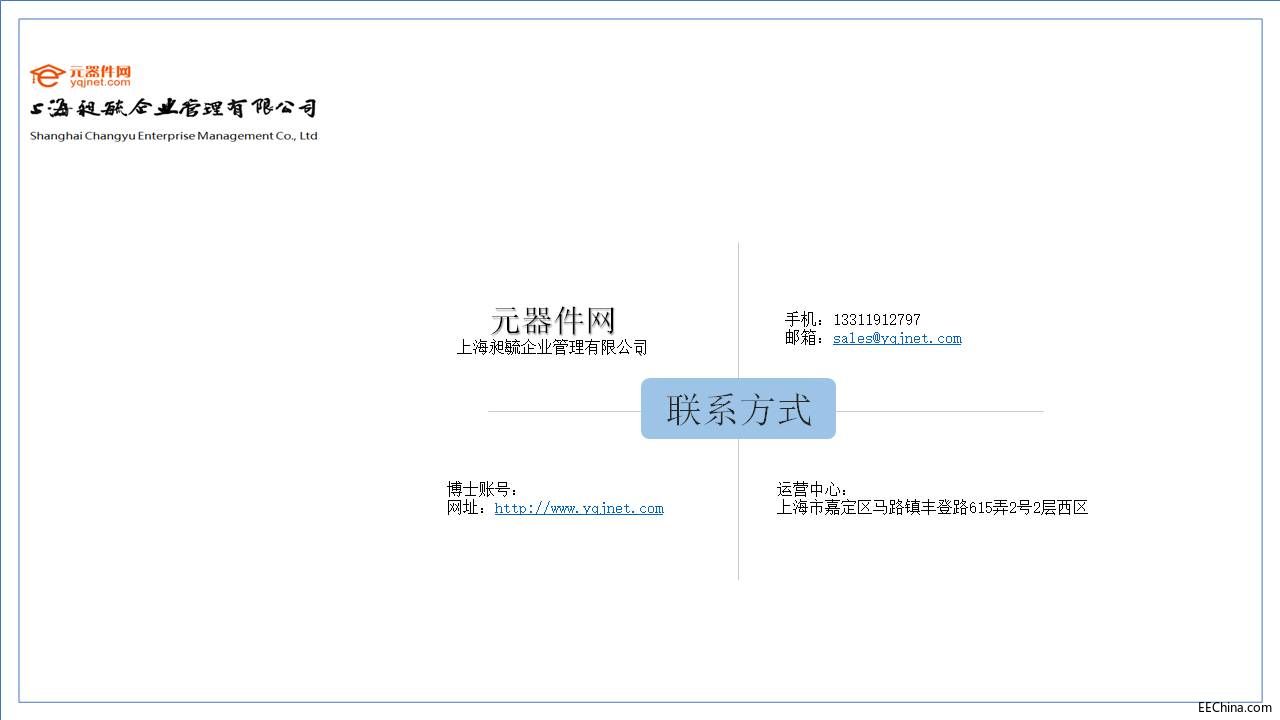
Task: Click the address 上海市嘉定区马路镇丰登路615弄2号2层西区
Action: [932, 508]
